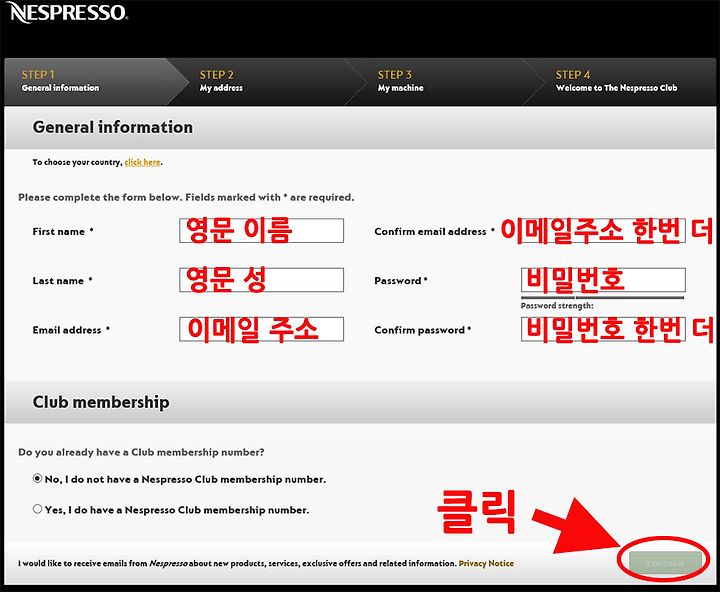
Task: Click the 'Password strength:' label
Action: click(557, 305)
